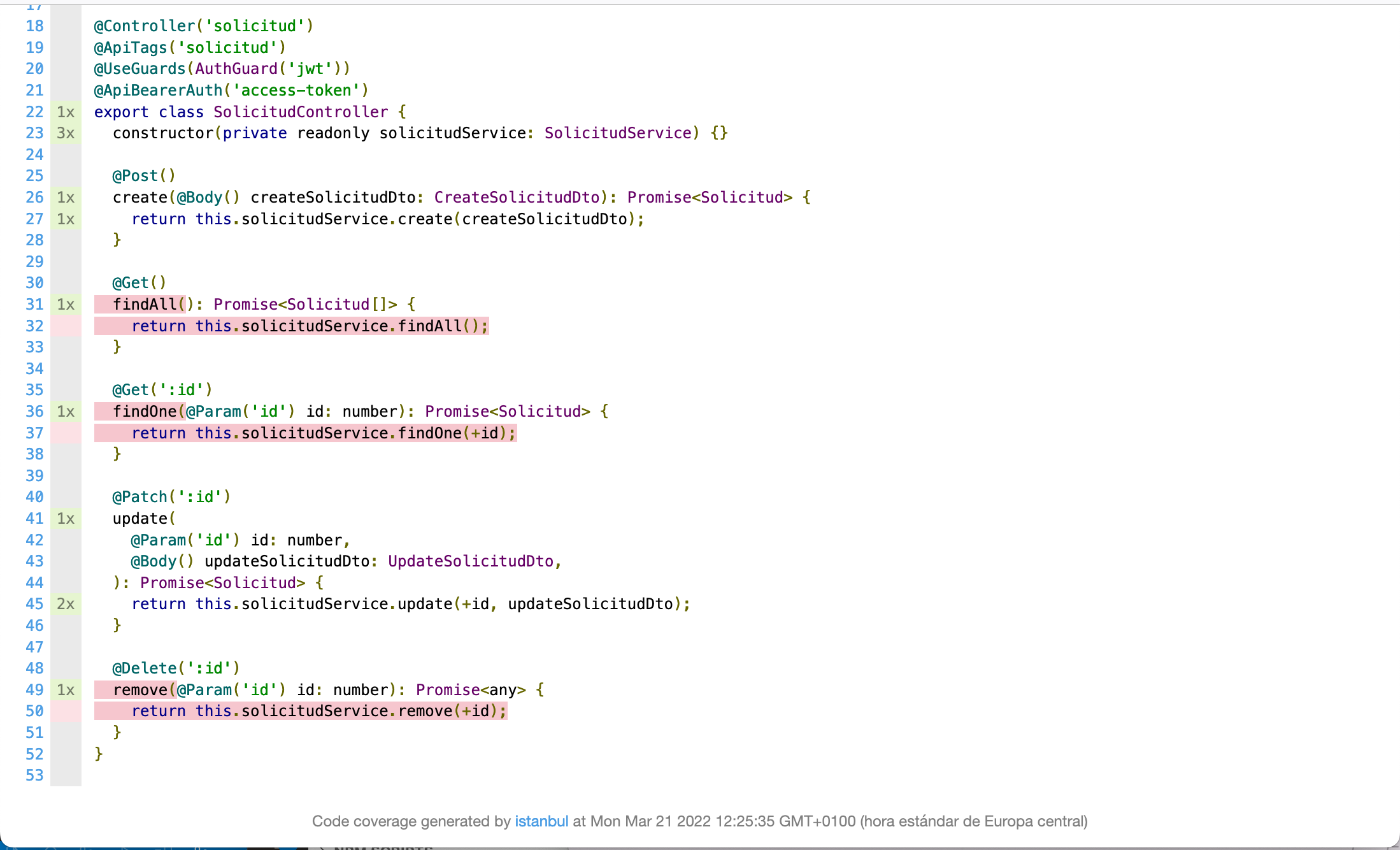Image resolution: width=1400 pixels, height=850 pixels.
Task: Click the return solicitudService.update statement
Action: pyautogui.click(x=411, y=604)
